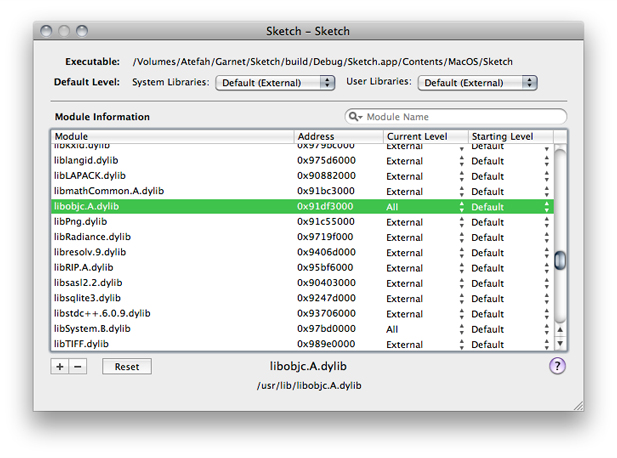This screenshot has height=458, width=617.
Task: Select the libSystem.B.dylib module row
Action: click(303, 329)
